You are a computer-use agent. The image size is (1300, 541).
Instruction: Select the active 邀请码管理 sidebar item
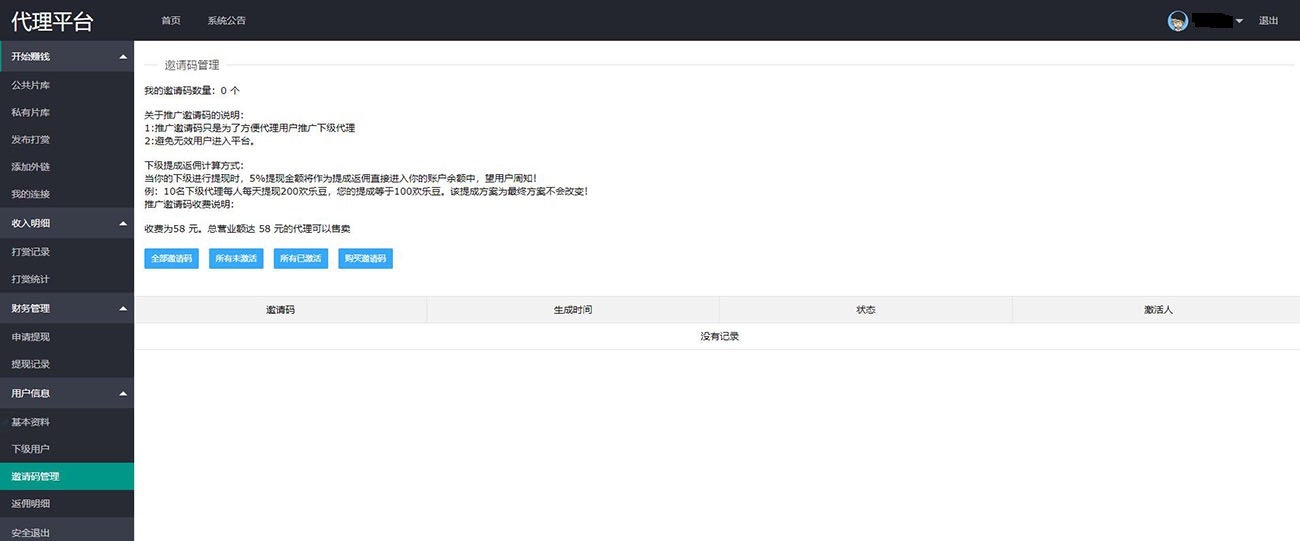coord(67,476)
